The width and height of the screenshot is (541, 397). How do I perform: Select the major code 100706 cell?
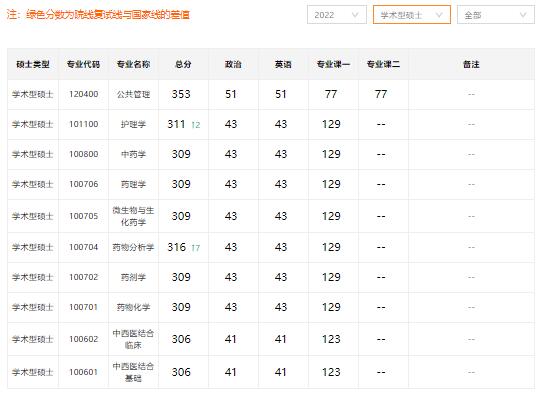tap(83, 184)
